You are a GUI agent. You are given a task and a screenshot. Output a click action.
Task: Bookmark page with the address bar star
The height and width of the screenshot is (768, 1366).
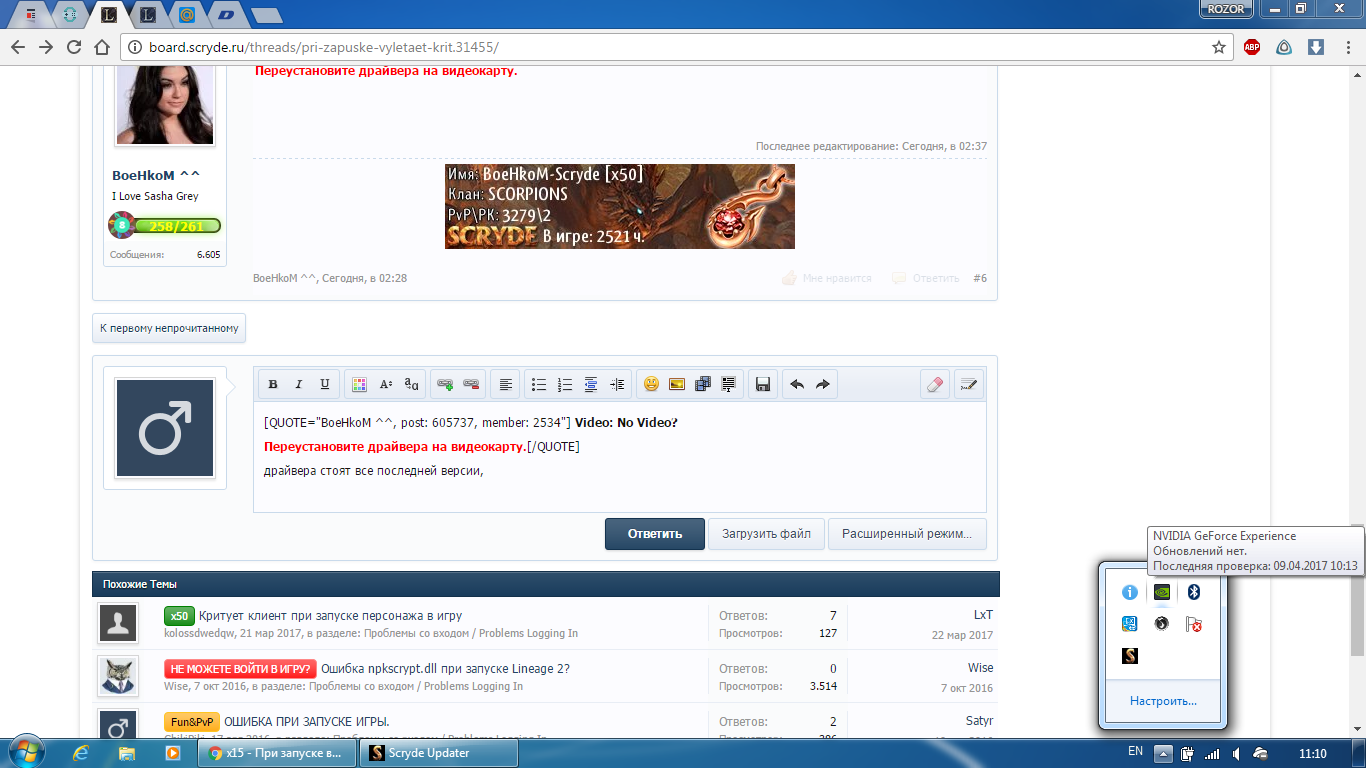[x=1219, y=47]
